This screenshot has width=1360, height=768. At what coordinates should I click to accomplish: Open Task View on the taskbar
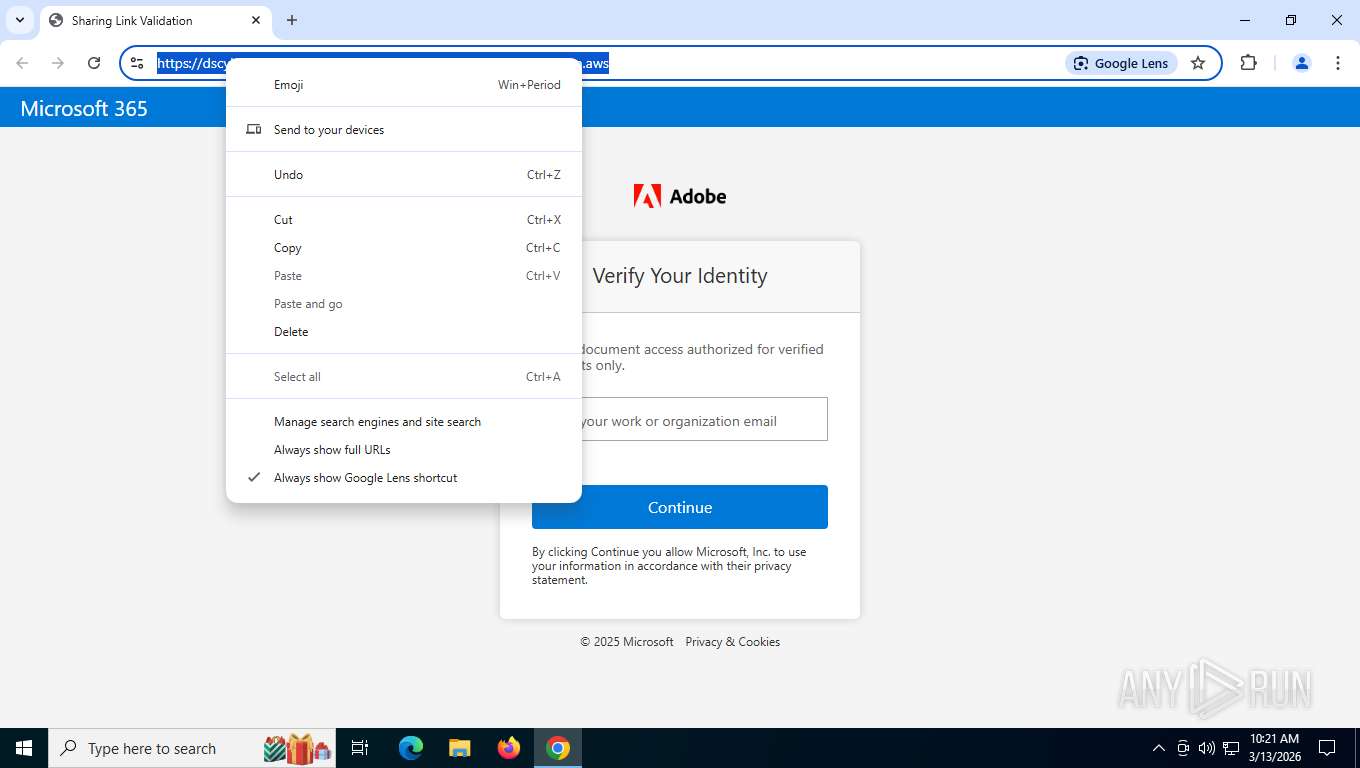(x=360, y=748)
